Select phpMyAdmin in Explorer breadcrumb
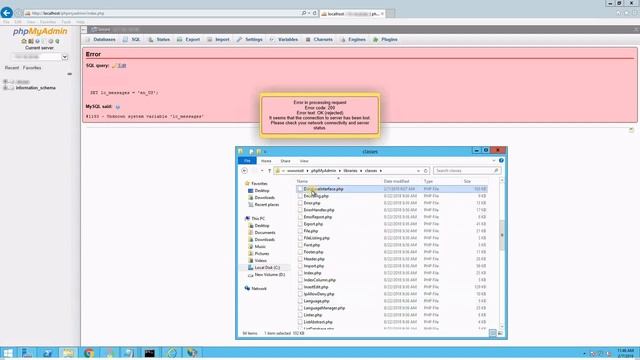The height and width of the screenshot is (360, 640). click(323, 171)
